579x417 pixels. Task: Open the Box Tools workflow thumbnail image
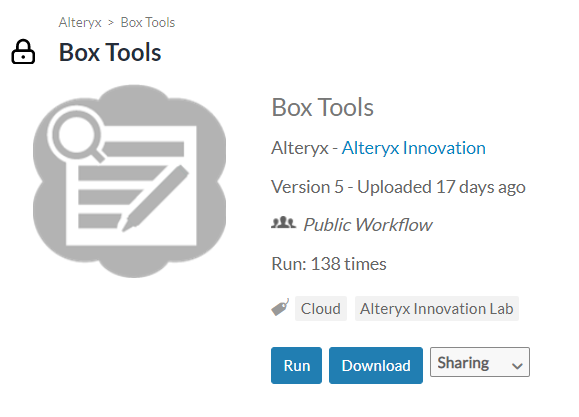pos(129,181)
